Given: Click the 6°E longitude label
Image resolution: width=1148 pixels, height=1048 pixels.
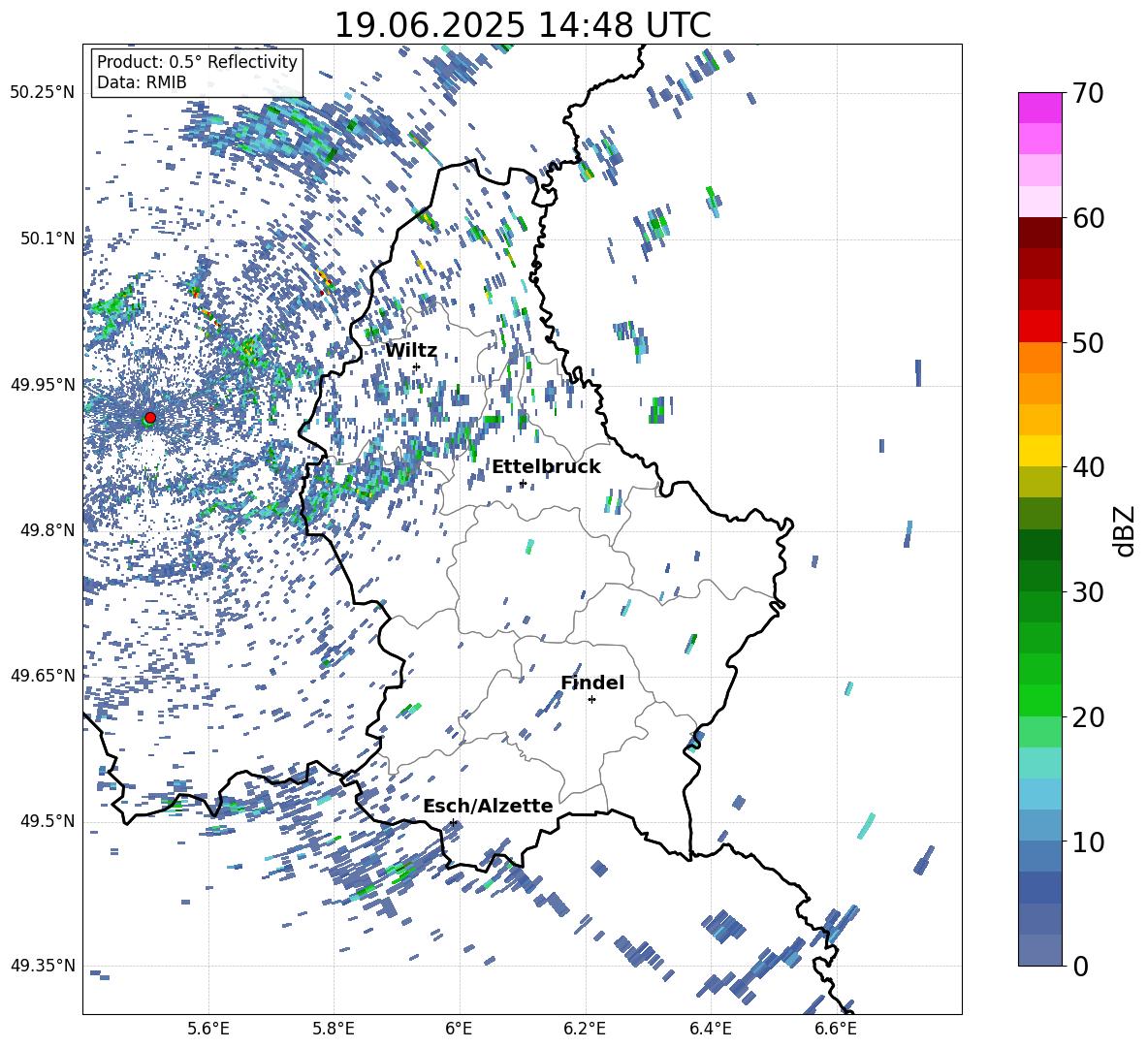Looking at the screenshot, I should point(460,1029).
